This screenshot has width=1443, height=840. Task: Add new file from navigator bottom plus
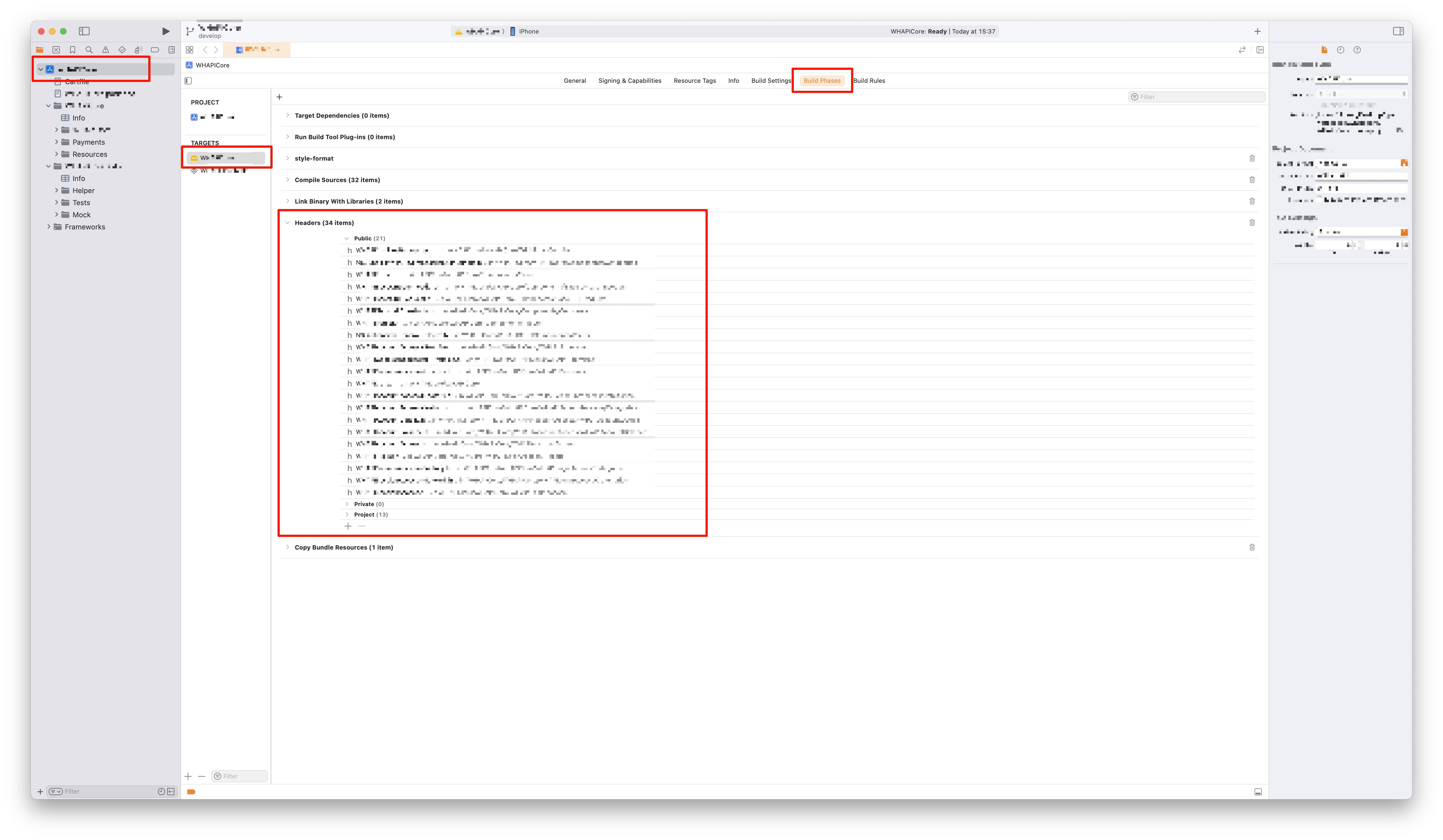[40, 791]
